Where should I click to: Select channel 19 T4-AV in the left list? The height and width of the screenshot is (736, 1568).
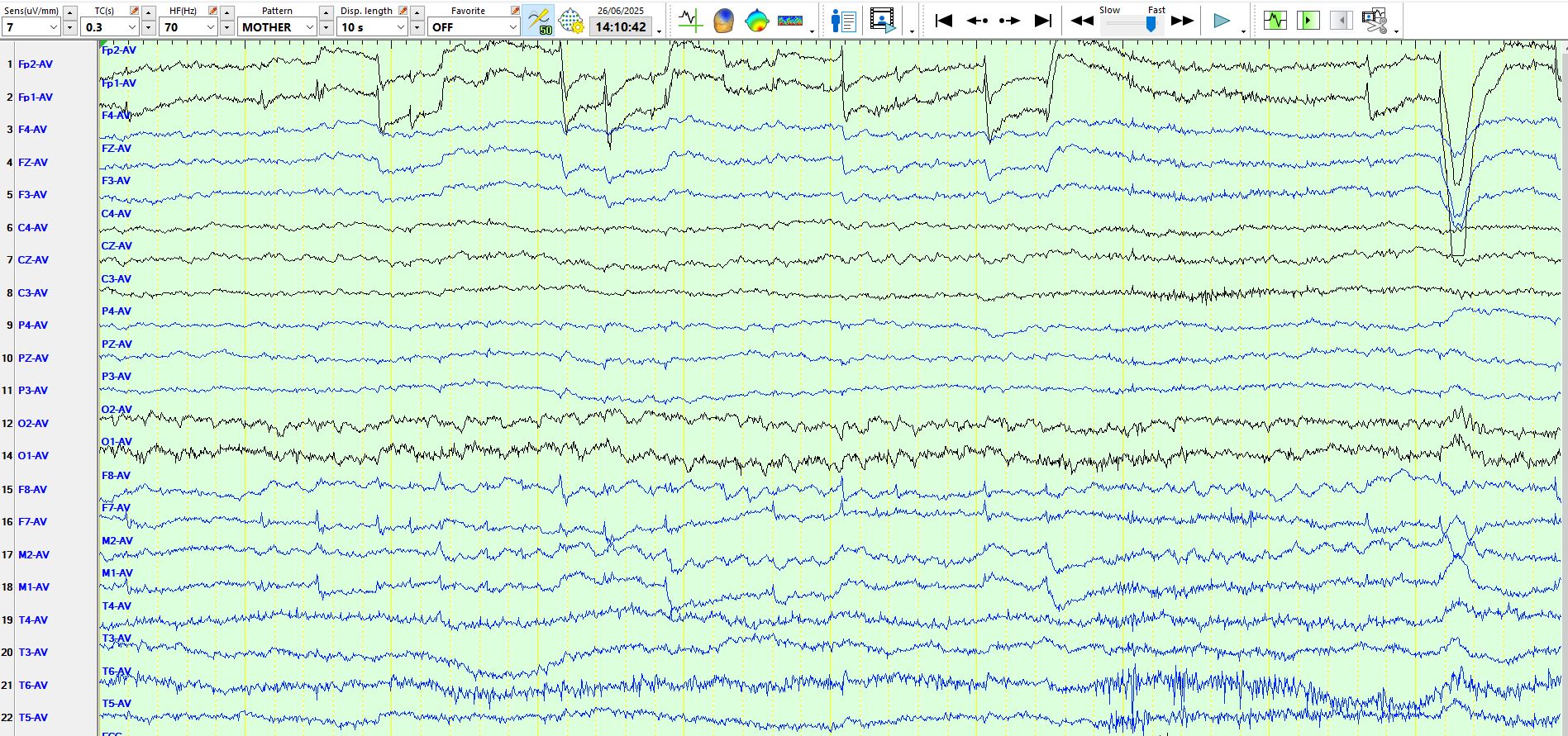pyautogui.click(x=33, y=620)
